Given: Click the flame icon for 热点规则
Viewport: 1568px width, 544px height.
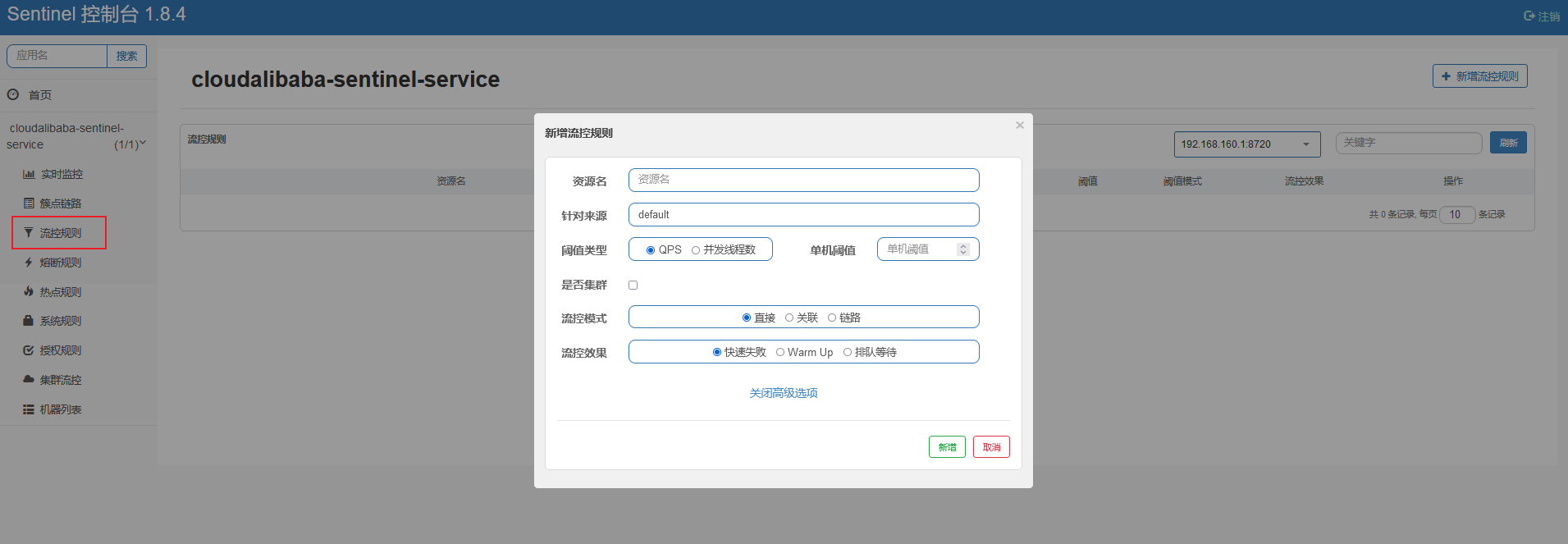Looking at the screenshot, I should point(29,291).
